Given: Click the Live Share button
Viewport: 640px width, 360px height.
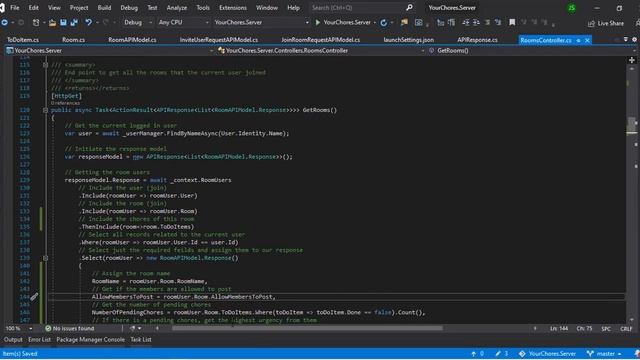Looking at the screenshot, I should (606, 23).
